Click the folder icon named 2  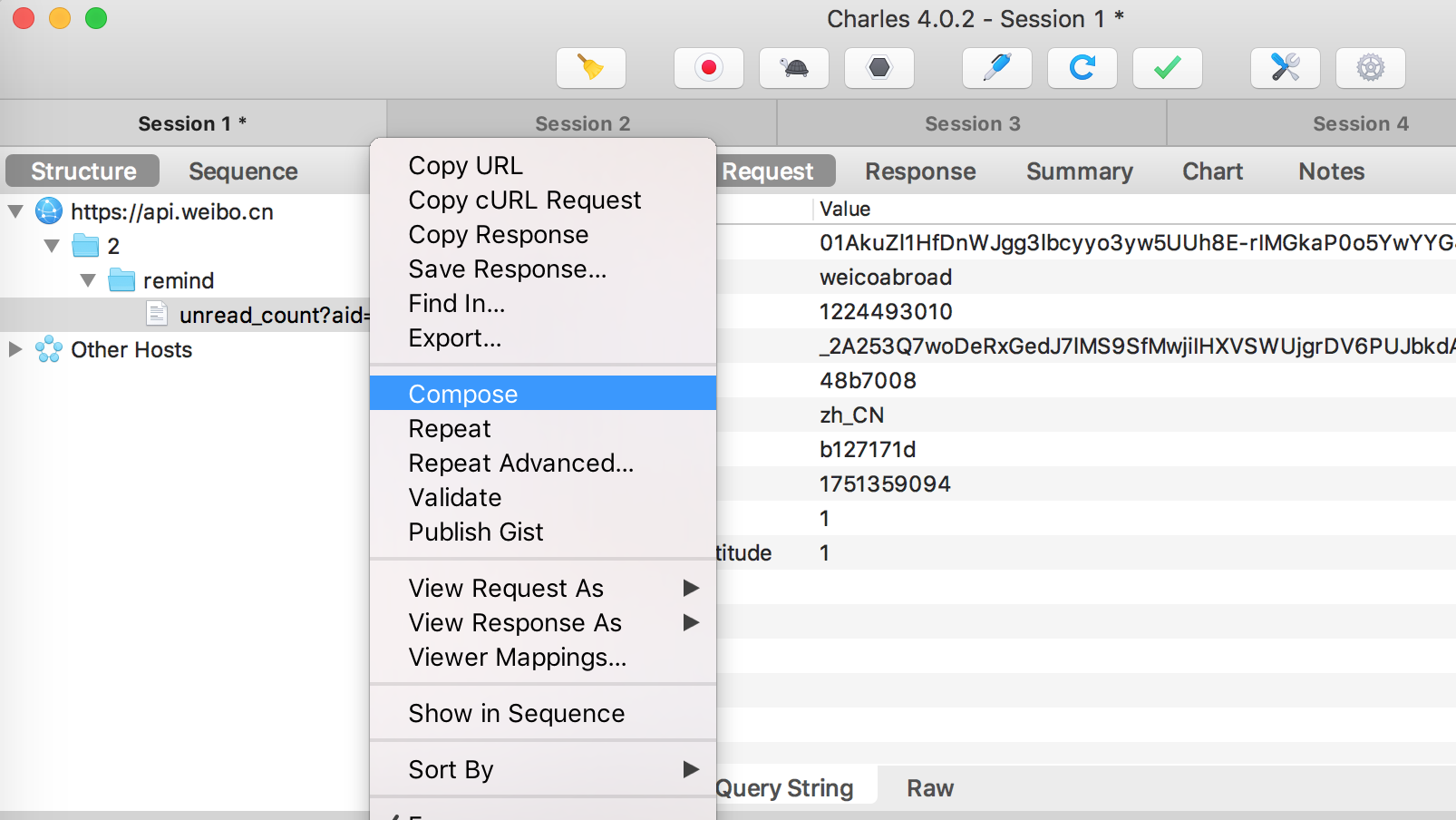pyautogui.click(x=85, y=246)
